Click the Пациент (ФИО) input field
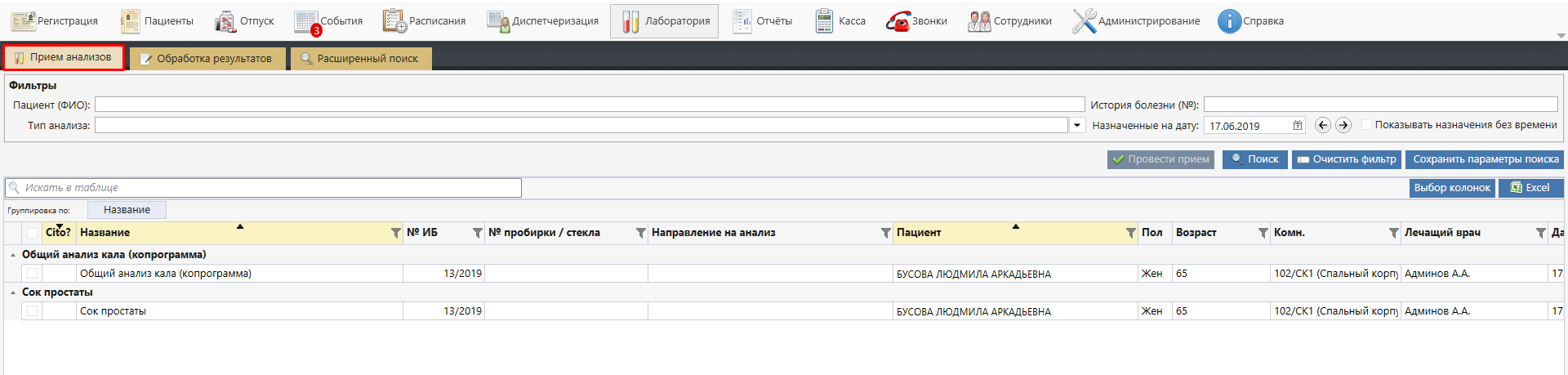This screenshot has height=375, width=1568. point(589,105)
